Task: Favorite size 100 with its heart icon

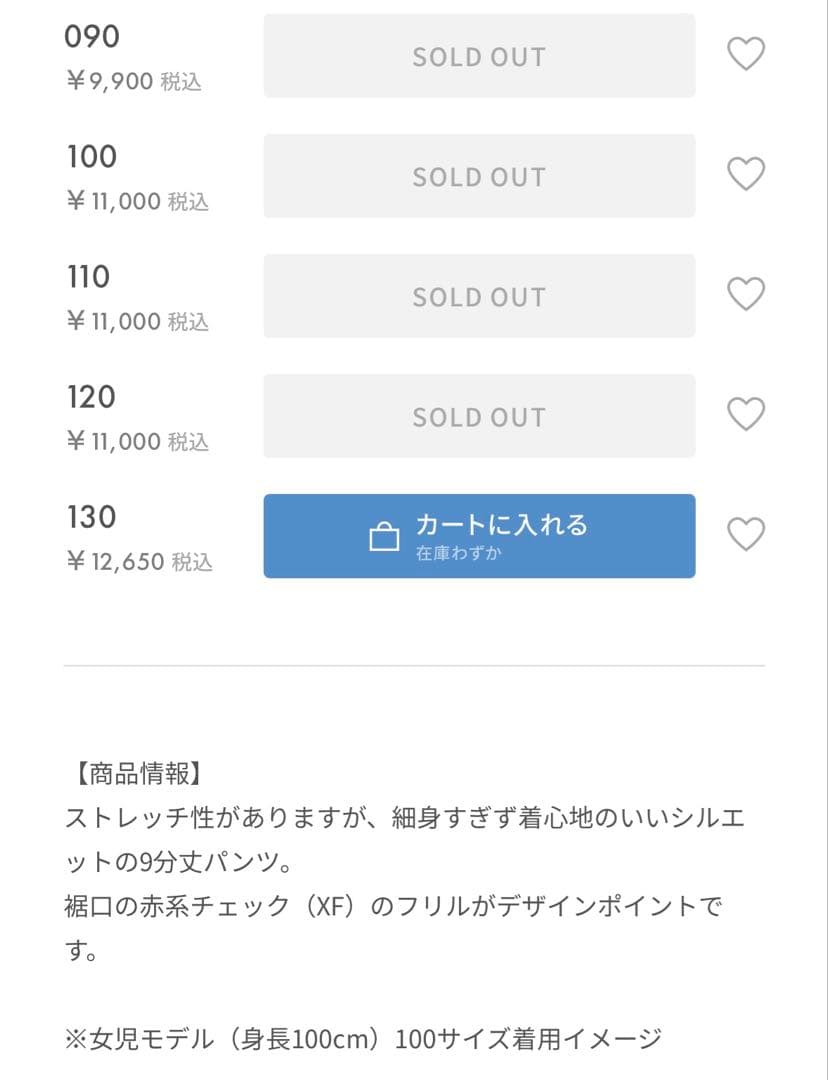Action: coord(745,174)
